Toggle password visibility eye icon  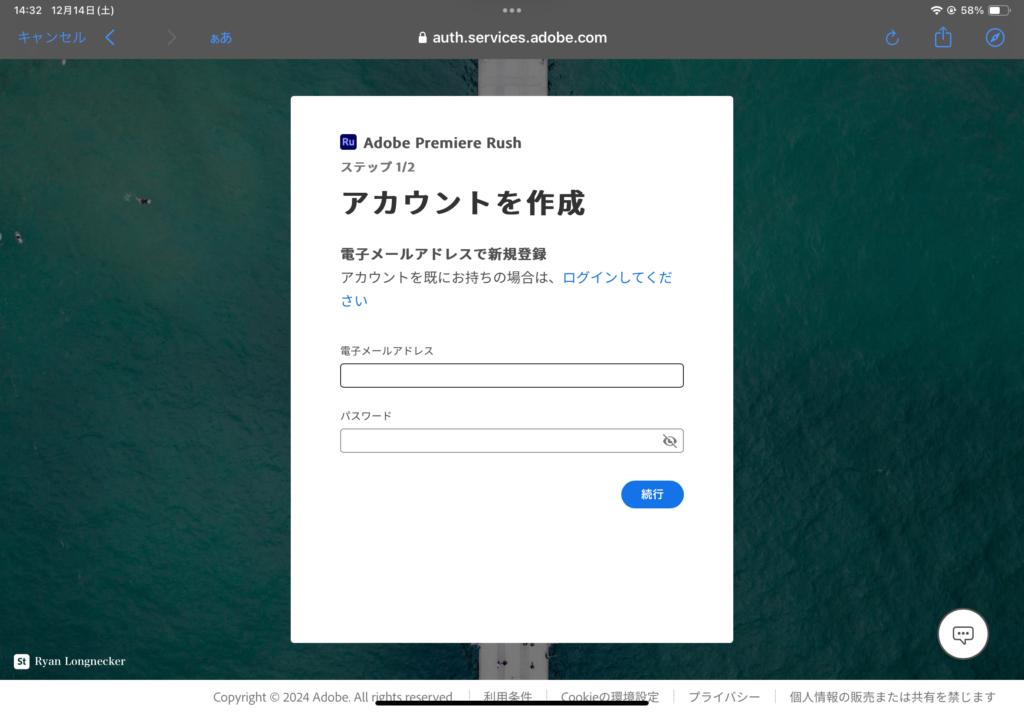point(670,441)
